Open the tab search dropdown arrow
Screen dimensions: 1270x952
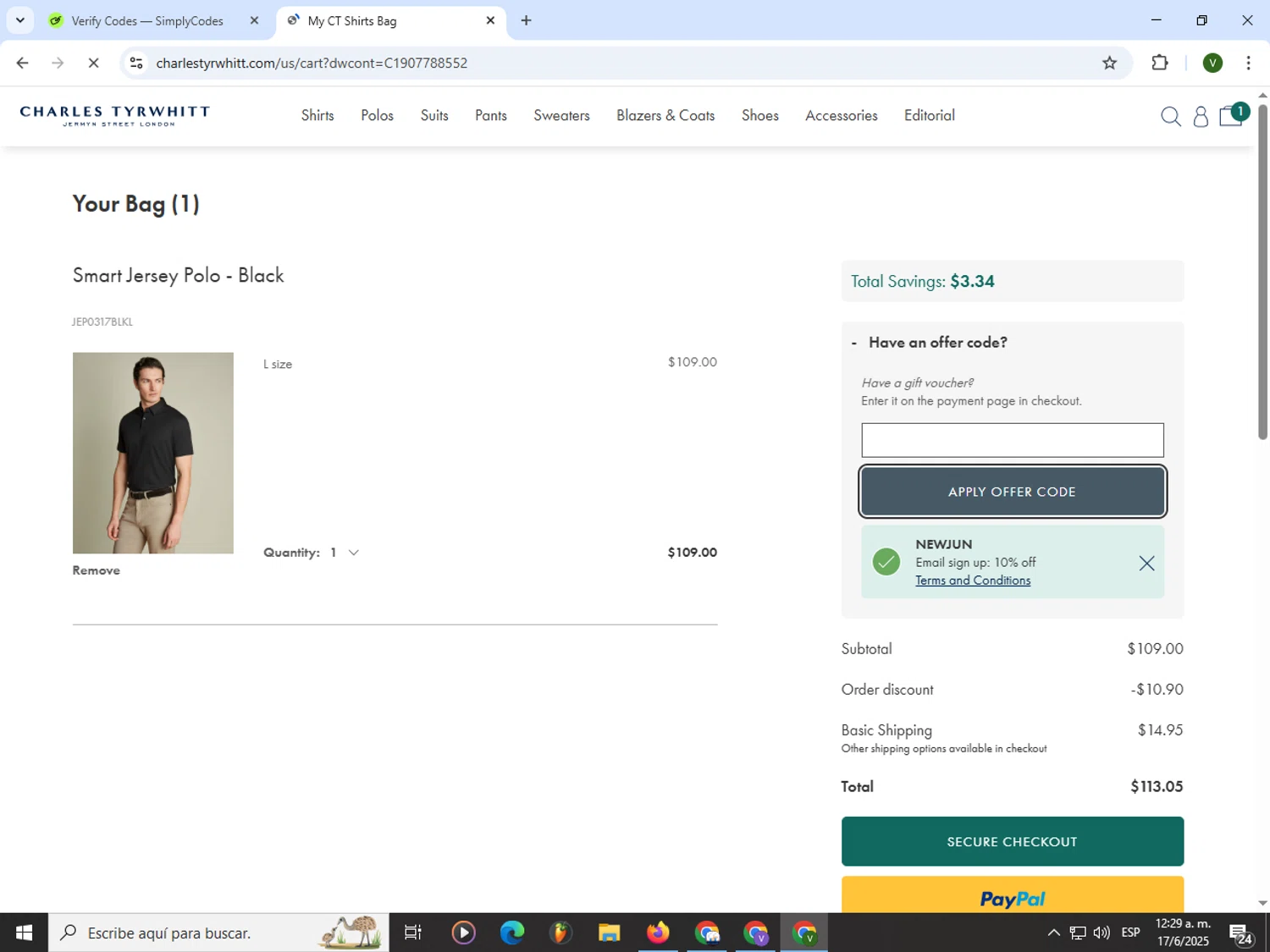[19, 20]
